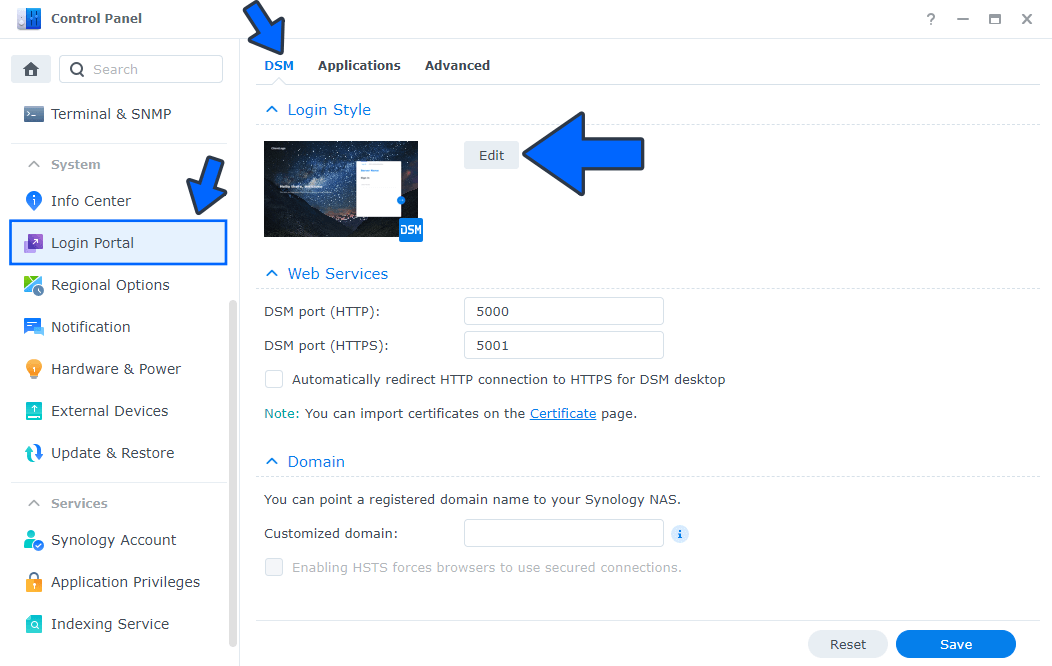Screen dimensions: 1052x666
Task: Collapse the Login Style section
Action: 271,109
